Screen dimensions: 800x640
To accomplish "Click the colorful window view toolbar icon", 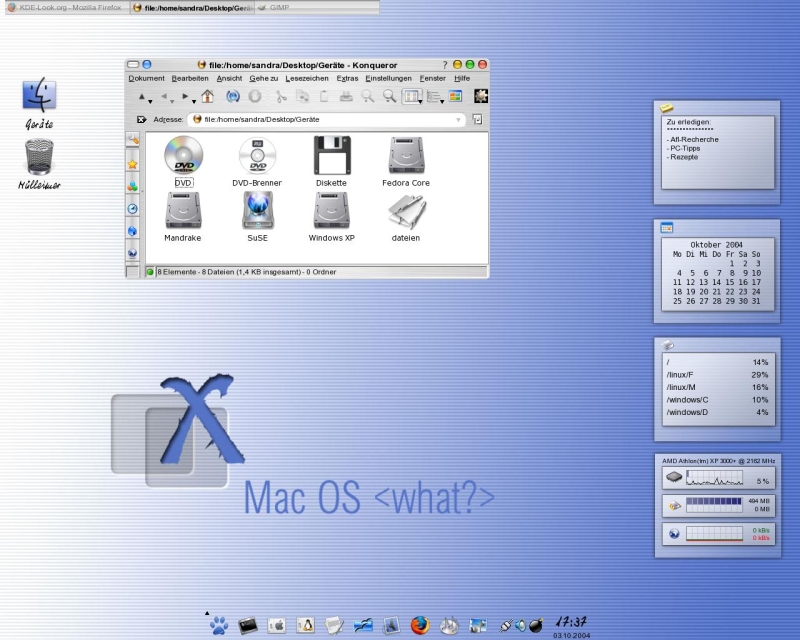I will [455, 96].
